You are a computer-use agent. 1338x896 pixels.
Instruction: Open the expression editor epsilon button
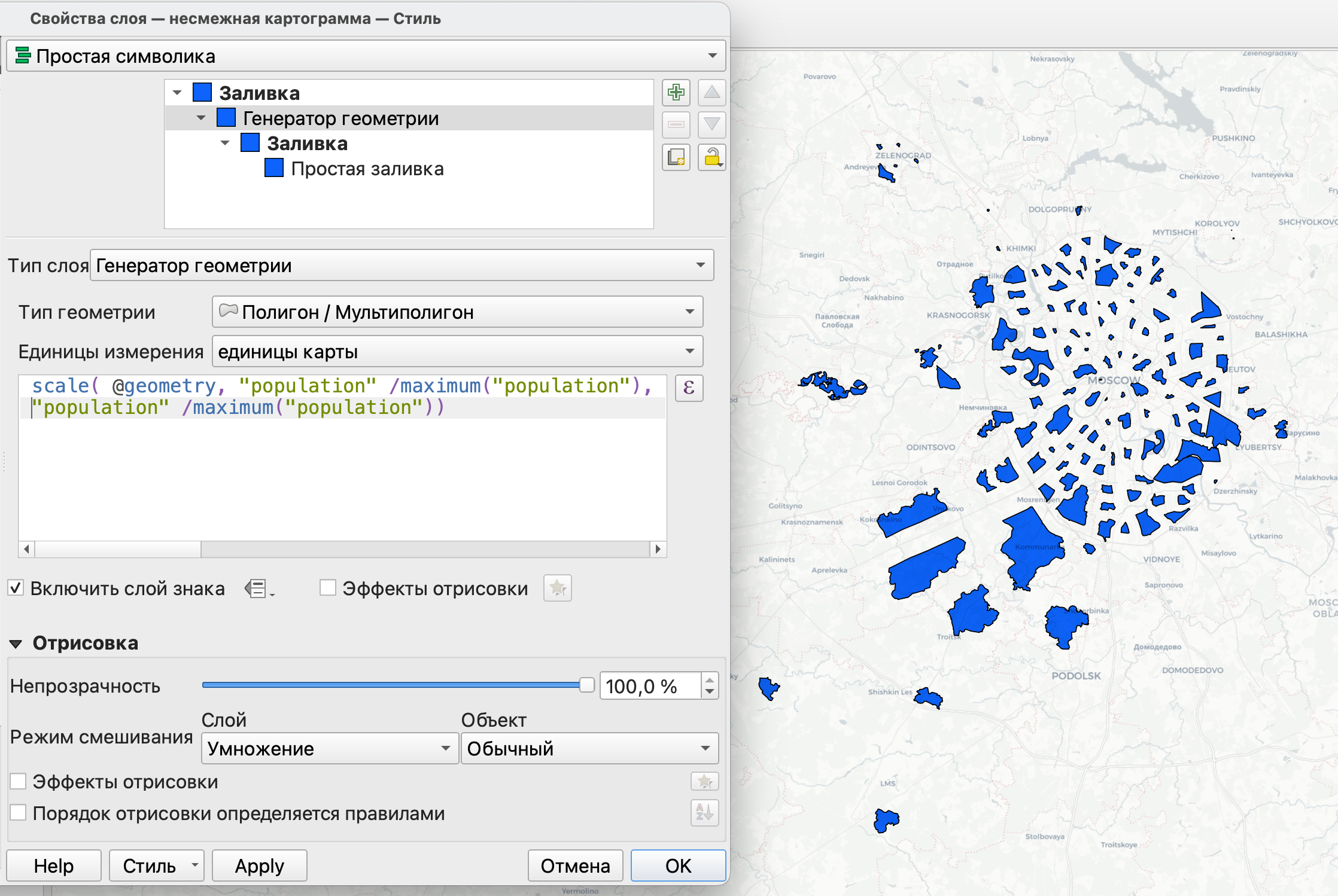pos(689,388)
